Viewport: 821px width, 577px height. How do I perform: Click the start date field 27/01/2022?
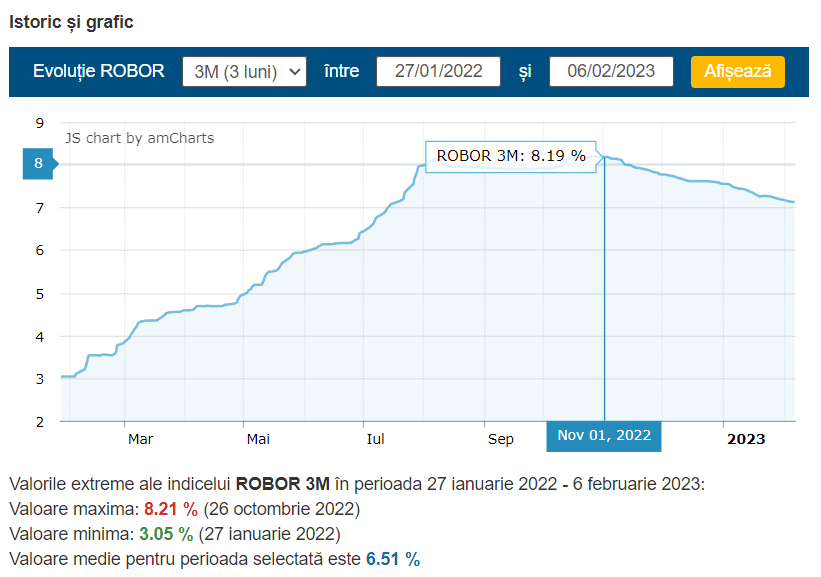pyautogui.click(x=438, y=72)
